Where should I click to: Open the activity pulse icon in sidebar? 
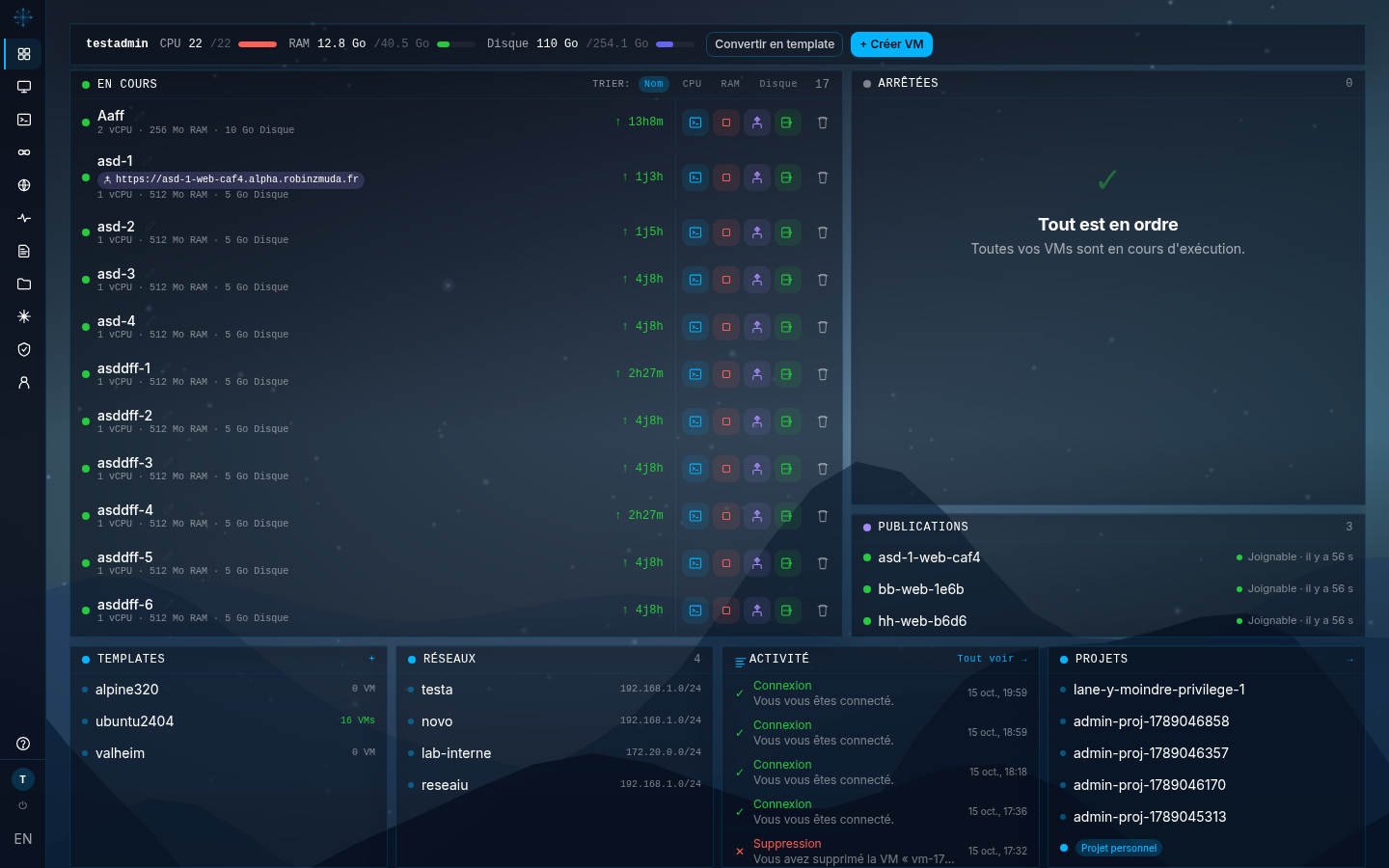click(x=24, y=218)
